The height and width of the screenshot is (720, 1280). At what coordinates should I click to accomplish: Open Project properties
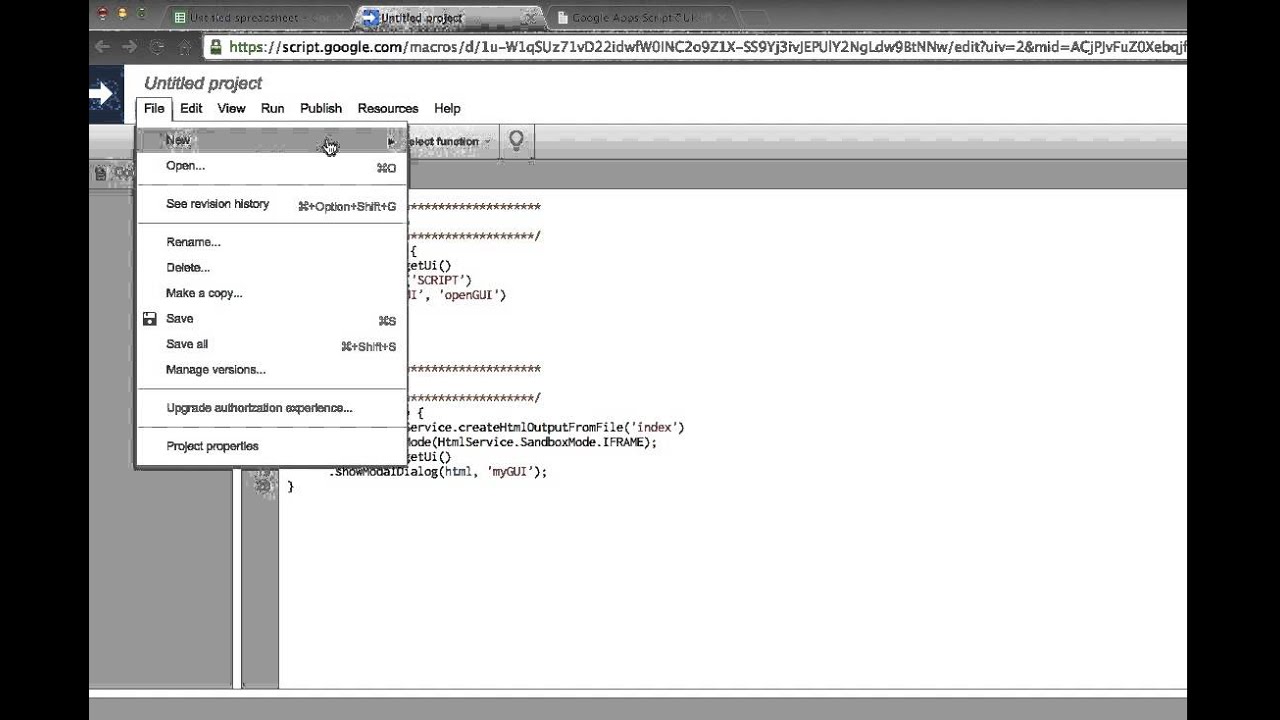[272, 446]
